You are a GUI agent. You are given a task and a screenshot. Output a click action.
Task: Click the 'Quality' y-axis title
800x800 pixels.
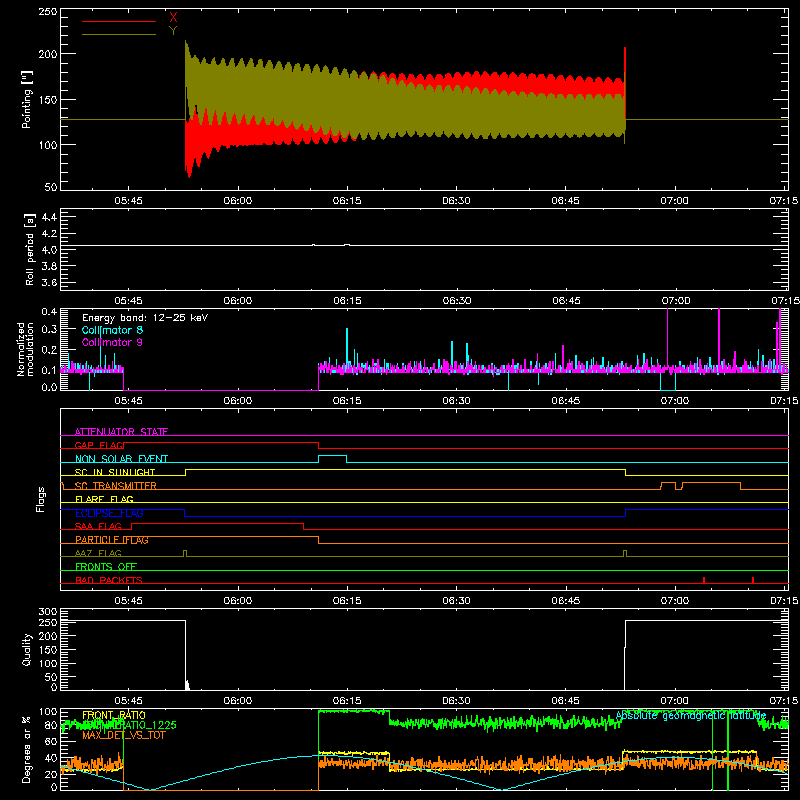27,649
